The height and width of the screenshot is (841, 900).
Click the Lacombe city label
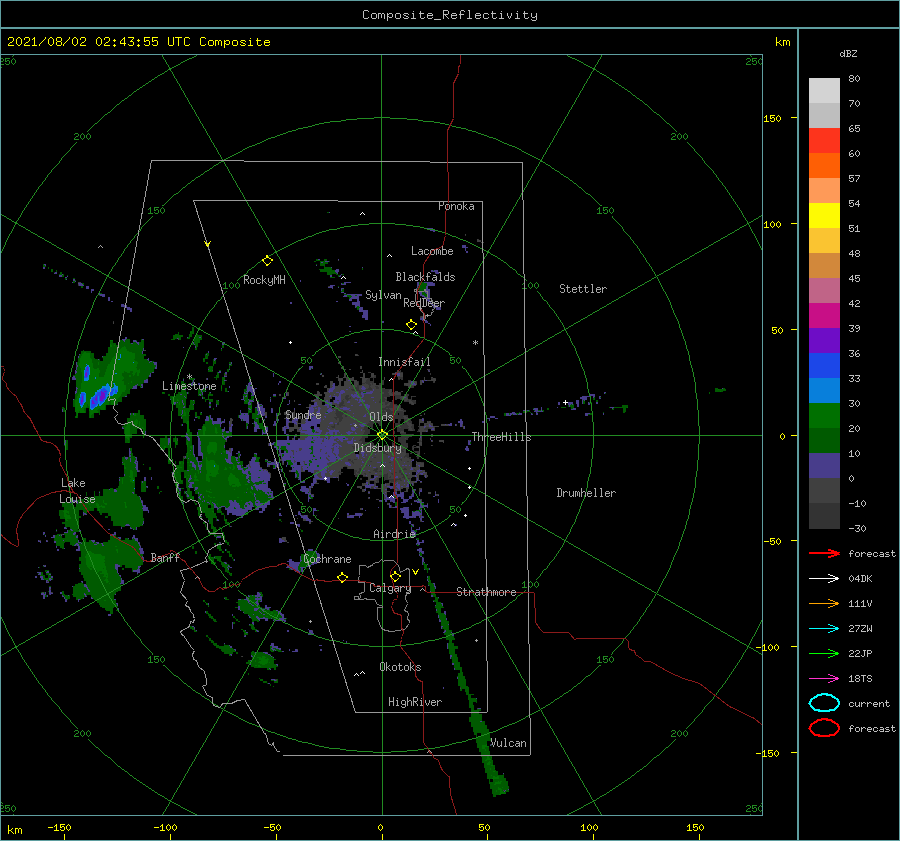click(432, 251)
